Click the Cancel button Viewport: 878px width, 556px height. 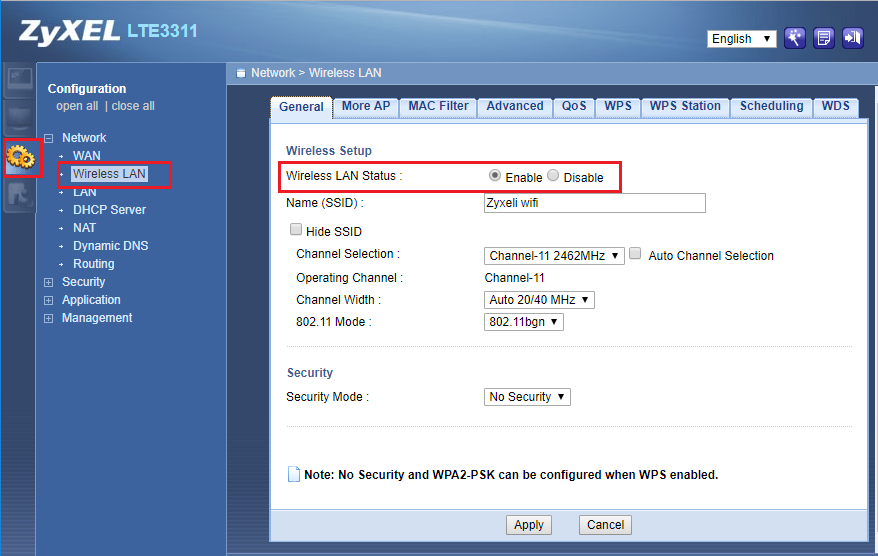coord(605,525)
